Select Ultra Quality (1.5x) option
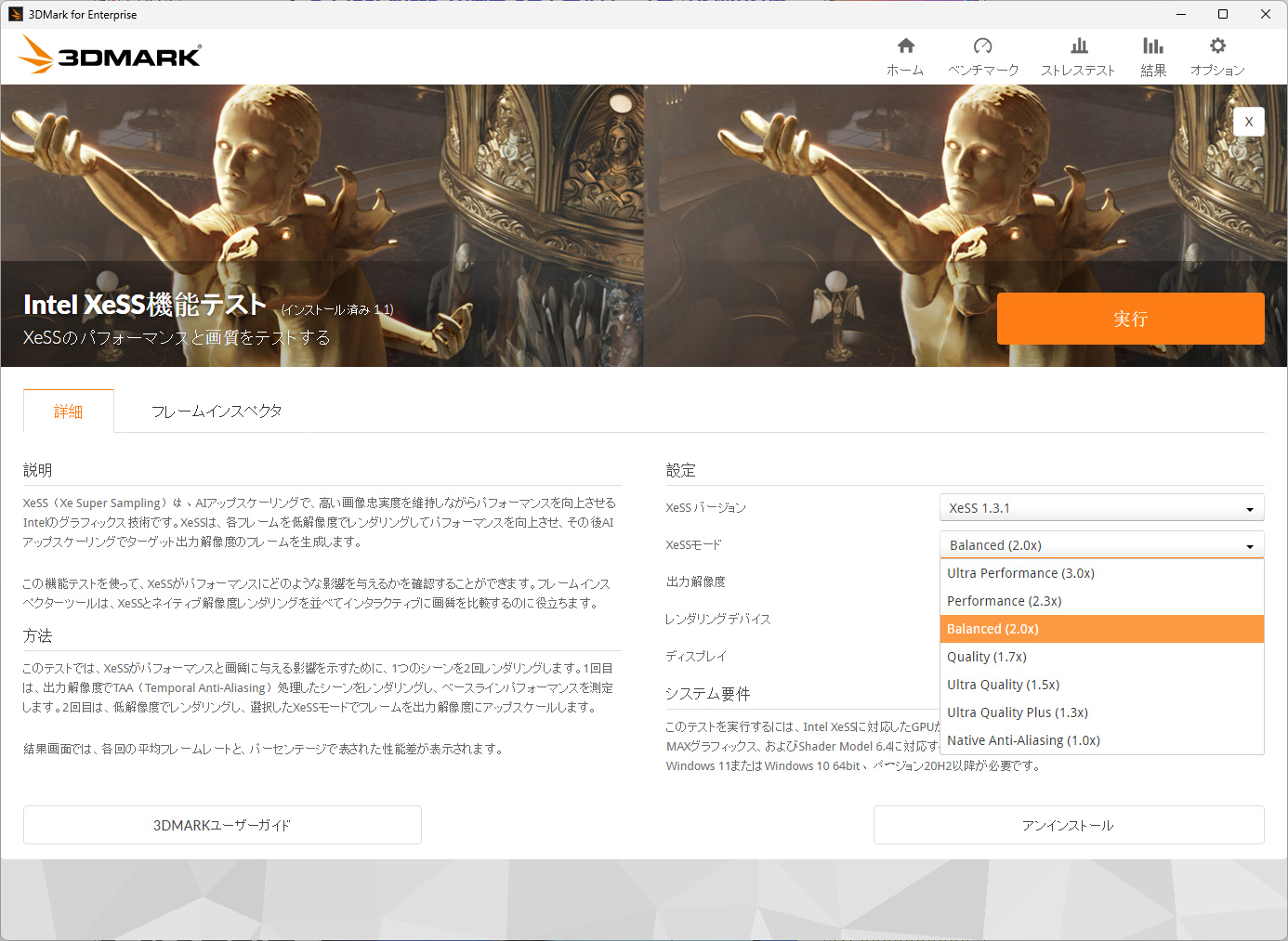Screen dimensions: 1288x941 point(1102,685)
